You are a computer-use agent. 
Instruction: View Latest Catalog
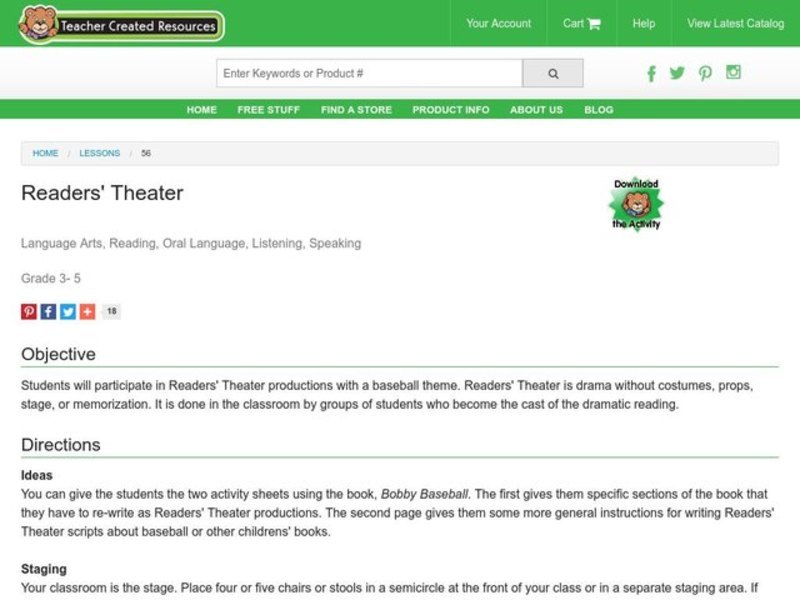point(734,23)
